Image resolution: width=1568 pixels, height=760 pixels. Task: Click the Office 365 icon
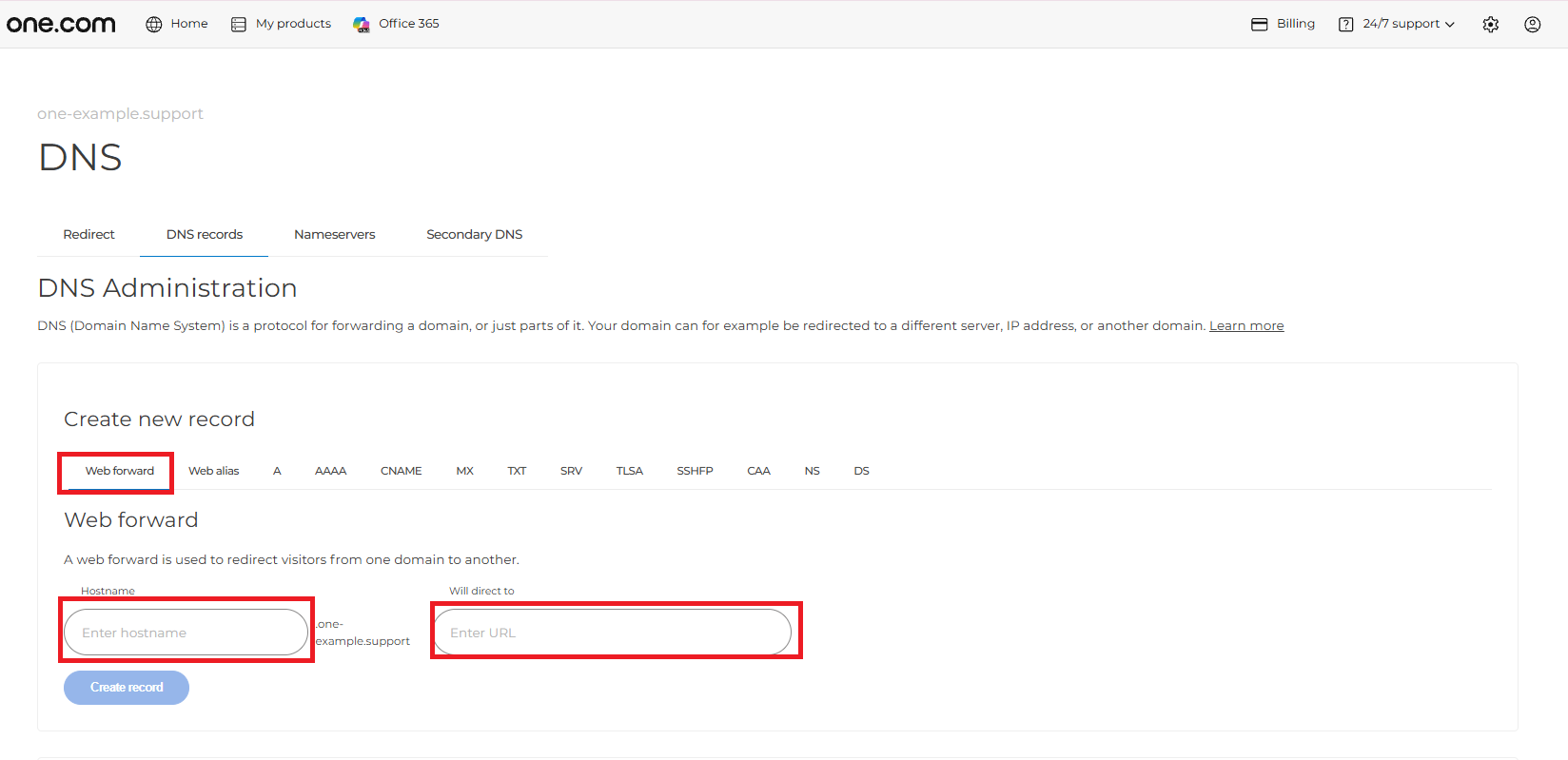click(x=362, y=24)
